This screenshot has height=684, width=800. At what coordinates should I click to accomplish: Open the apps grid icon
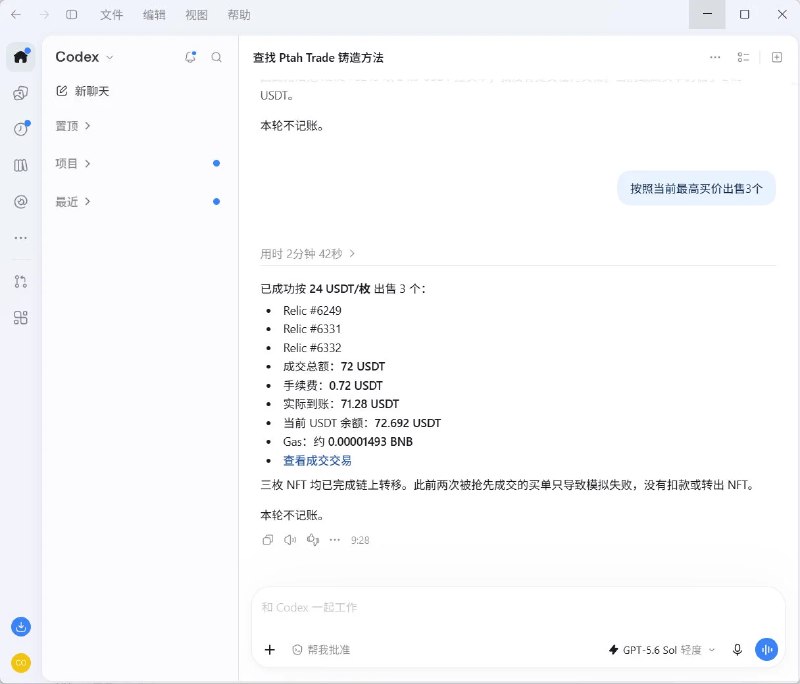(x=21, y=318)
